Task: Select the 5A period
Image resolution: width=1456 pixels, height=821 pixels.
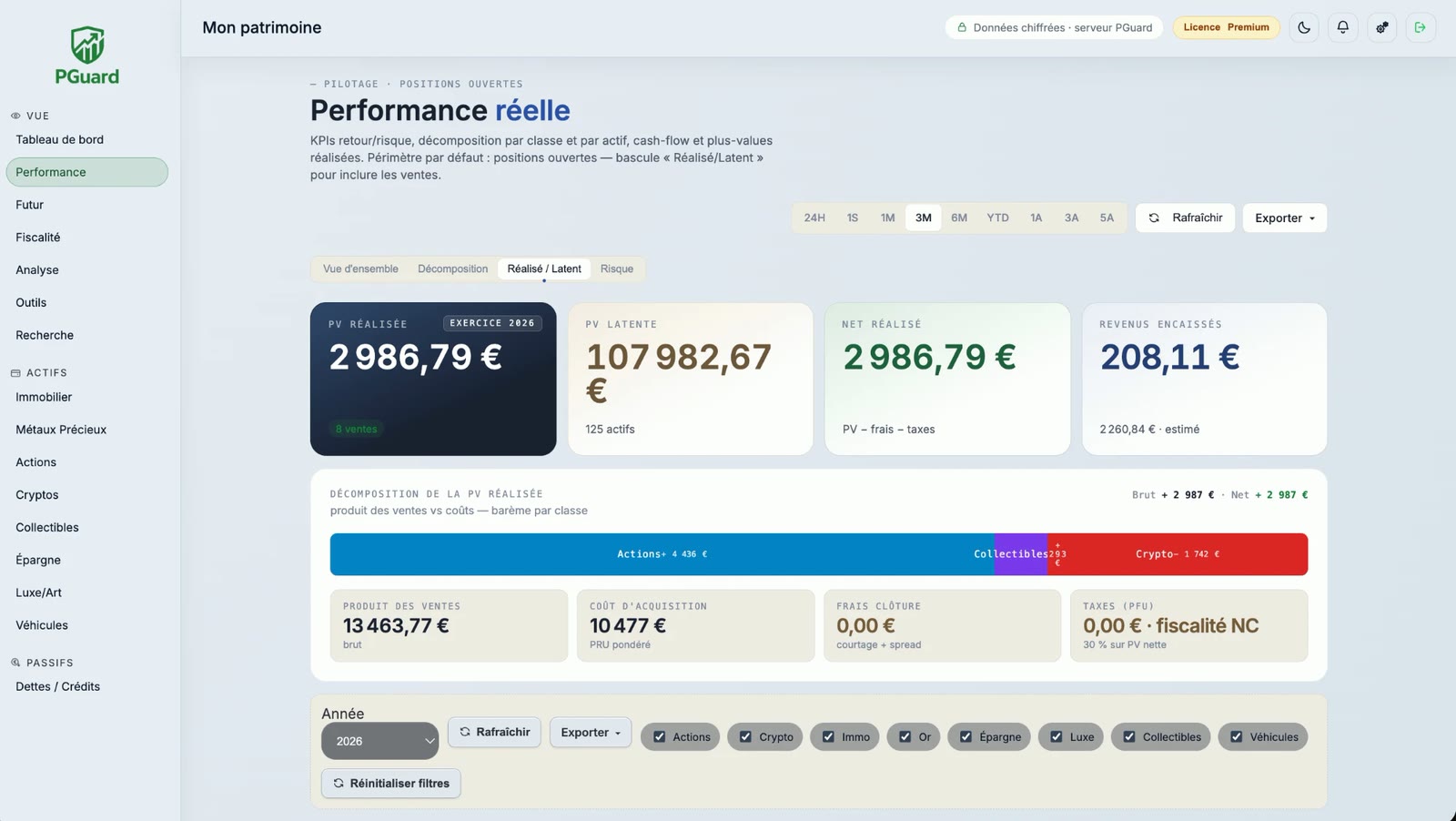Action: [x=1107, y=218]
